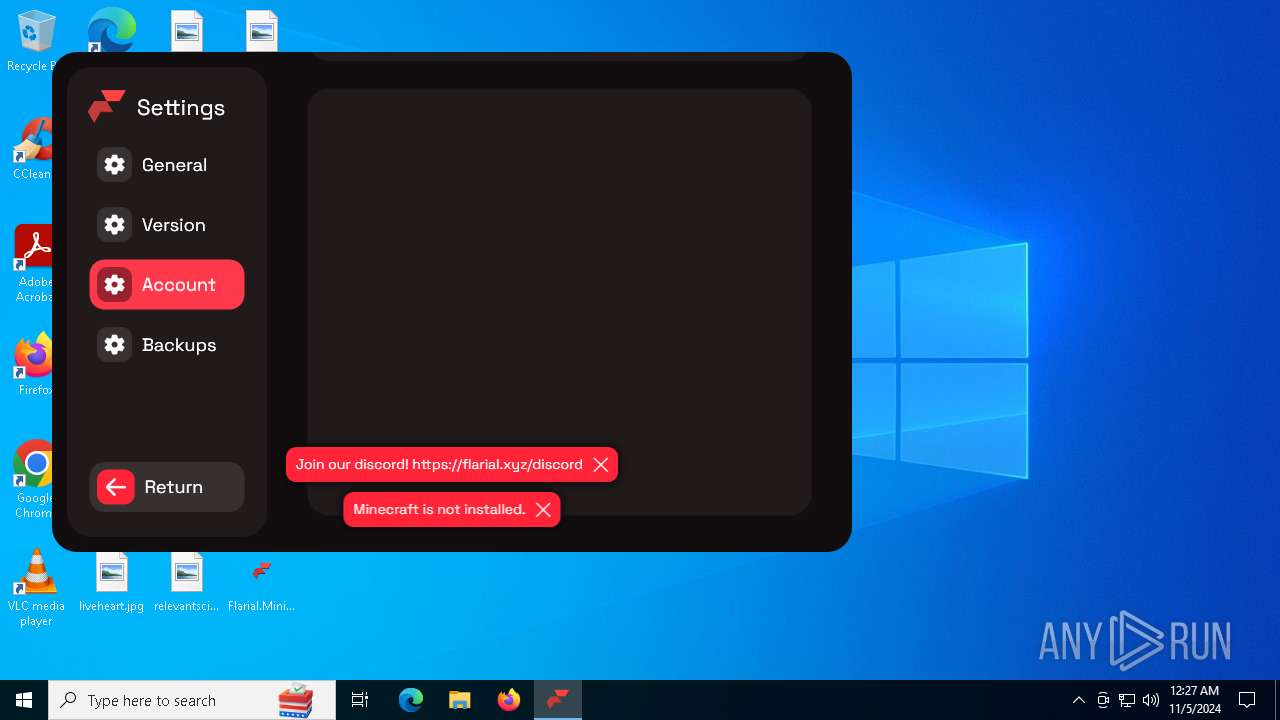Open Task View on the taskbar
Viewport: 1280px width, 720px height.
[360, 700]
